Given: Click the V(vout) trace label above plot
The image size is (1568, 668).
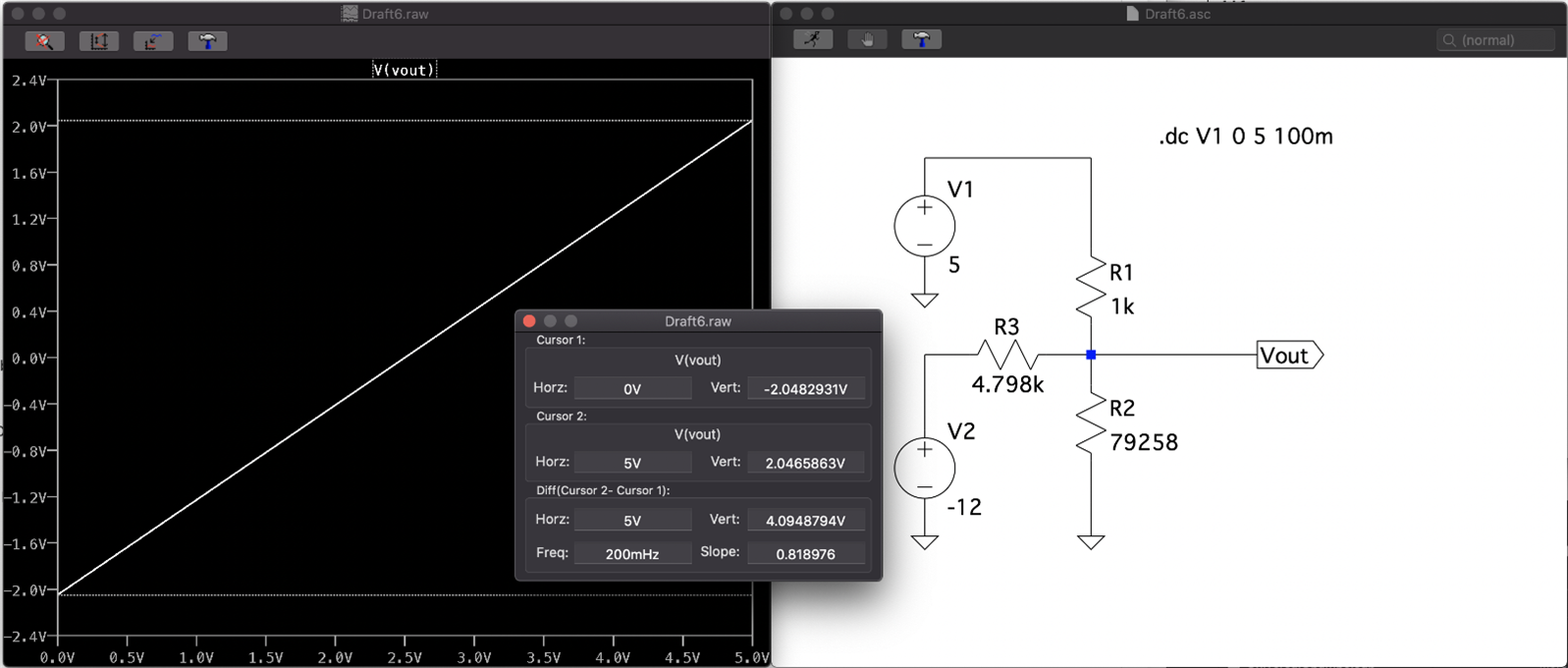Looking at the screenshot, I should [x=404, y=70].
